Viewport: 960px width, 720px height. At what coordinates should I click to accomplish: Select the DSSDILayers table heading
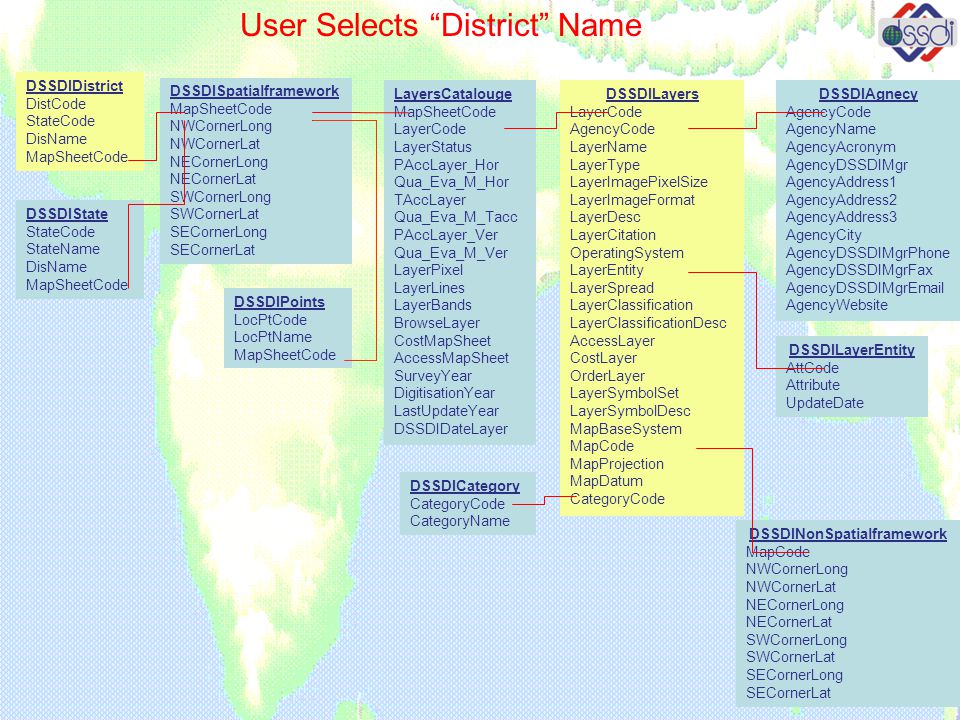(x=652, y=94)
